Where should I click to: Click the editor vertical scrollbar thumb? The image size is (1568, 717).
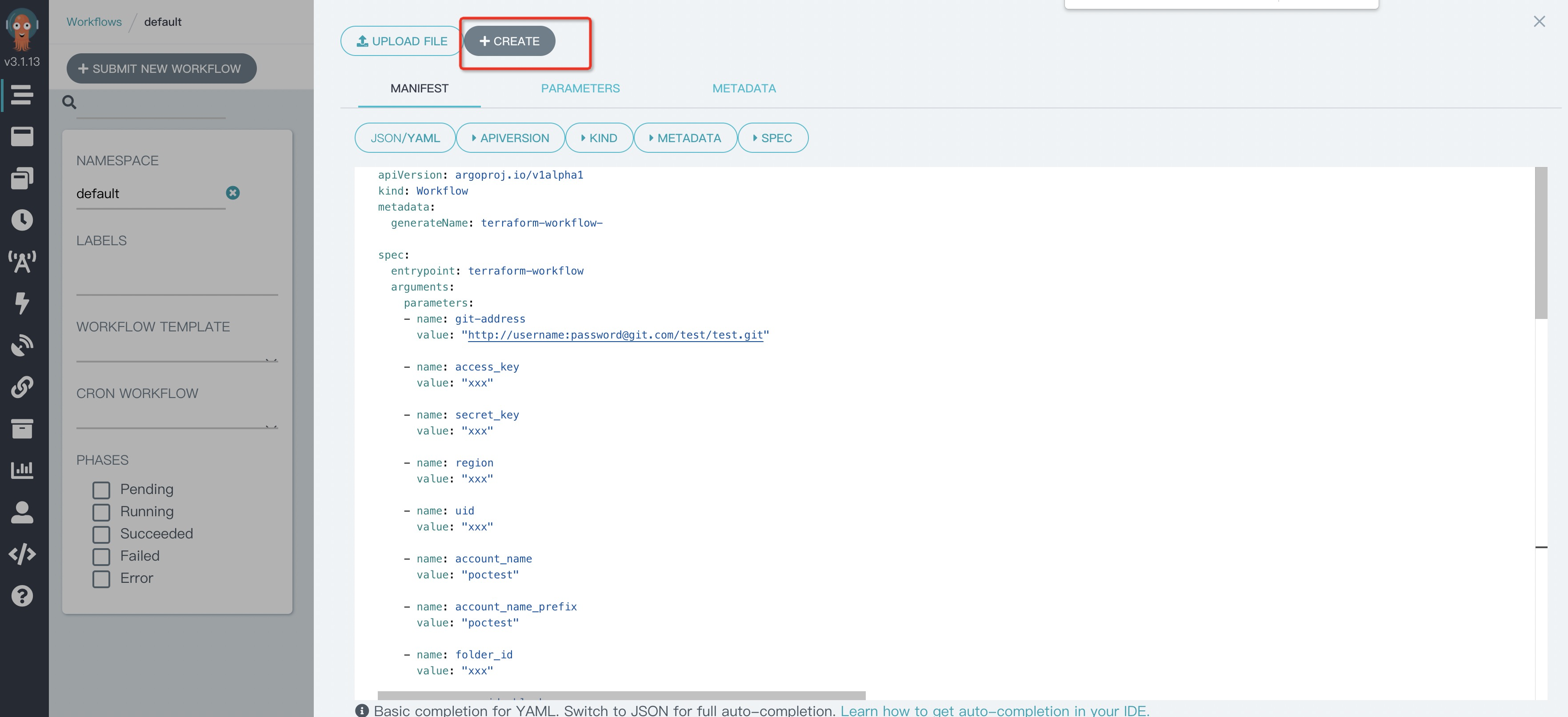1540,242
